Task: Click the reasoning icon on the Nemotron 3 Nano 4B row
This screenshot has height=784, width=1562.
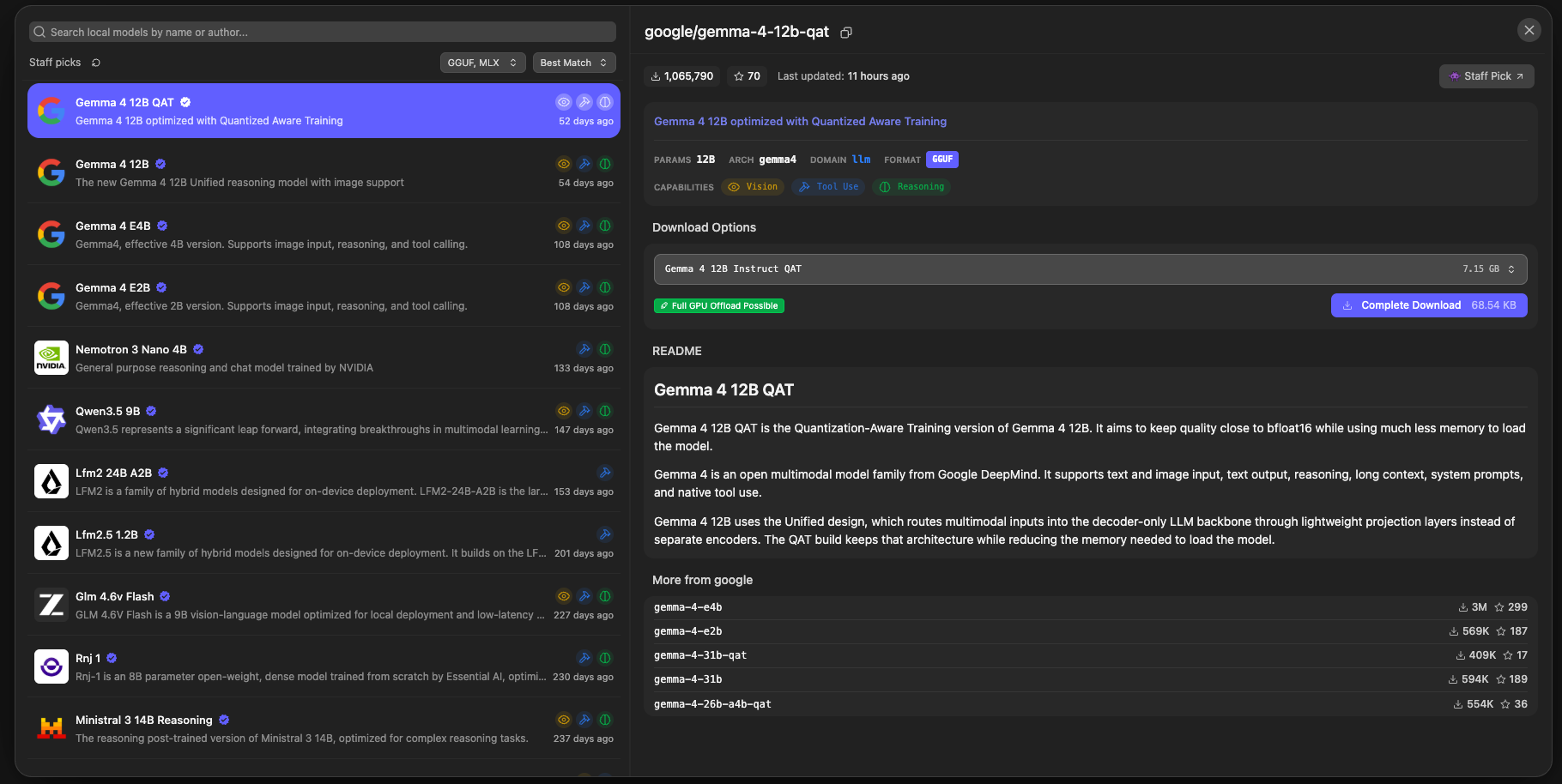Action: pos(605,349)
